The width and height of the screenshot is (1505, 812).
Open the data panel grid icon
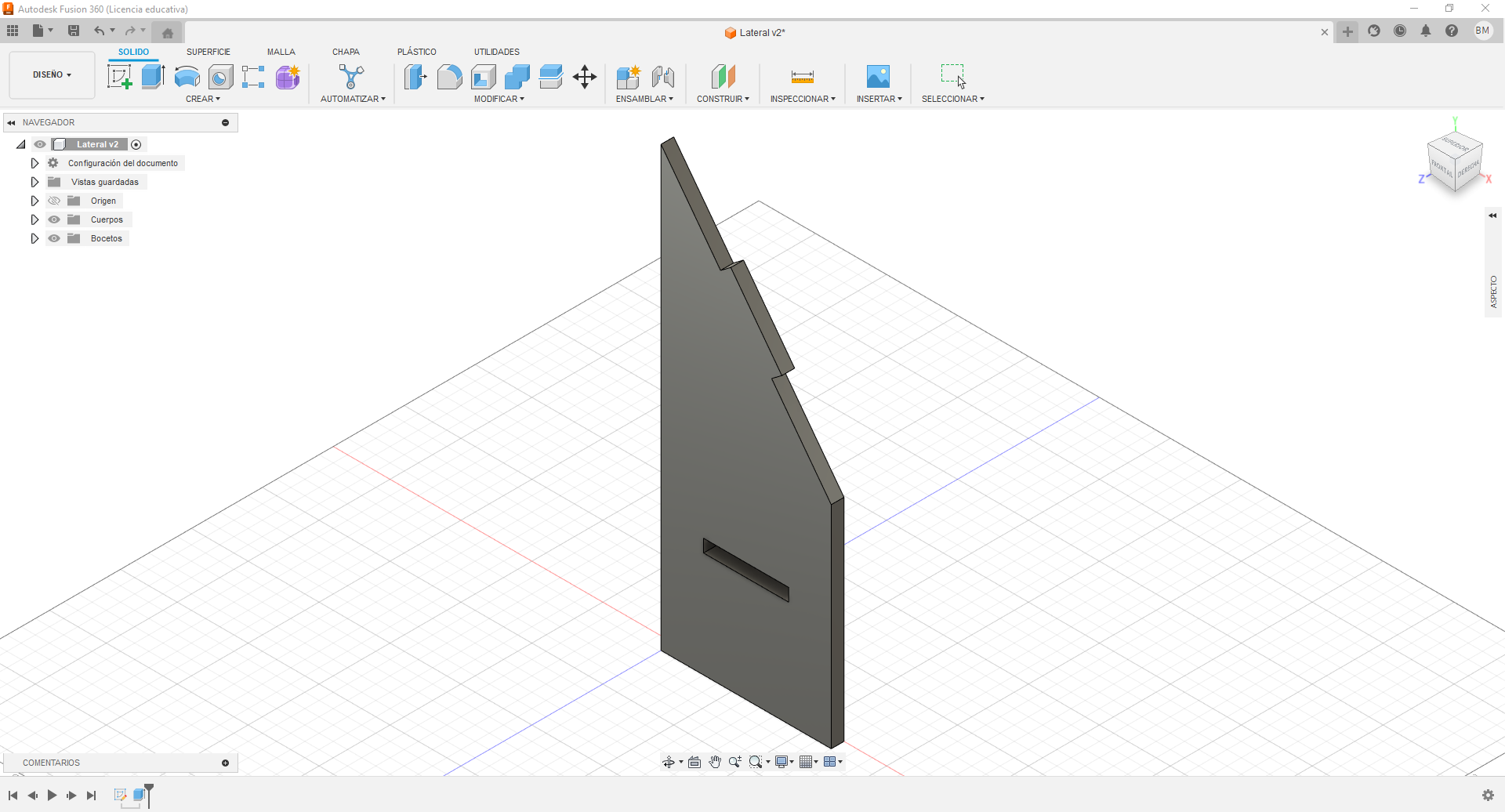tap(13, 31)
